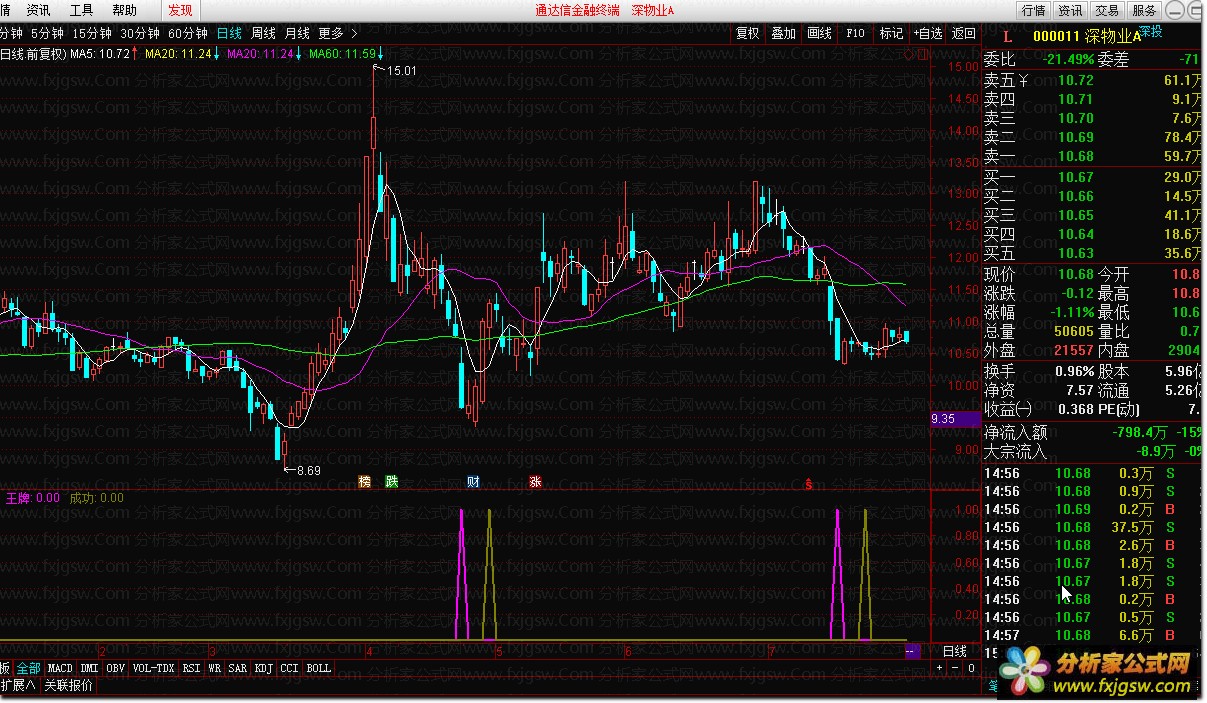The image size is (1207, 703).
Task: Click the green 跌 event marker
Action: 391,482
